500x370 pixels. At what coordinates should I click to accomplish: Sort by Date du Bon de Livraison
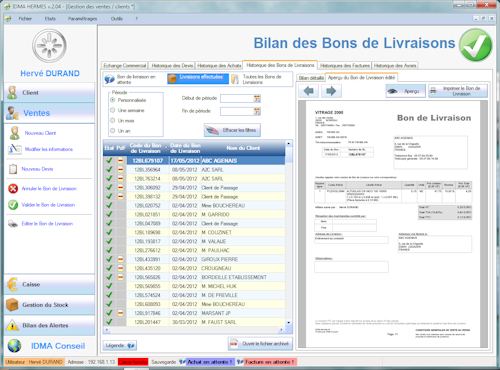pyautogui.click(x=185, y=148)
